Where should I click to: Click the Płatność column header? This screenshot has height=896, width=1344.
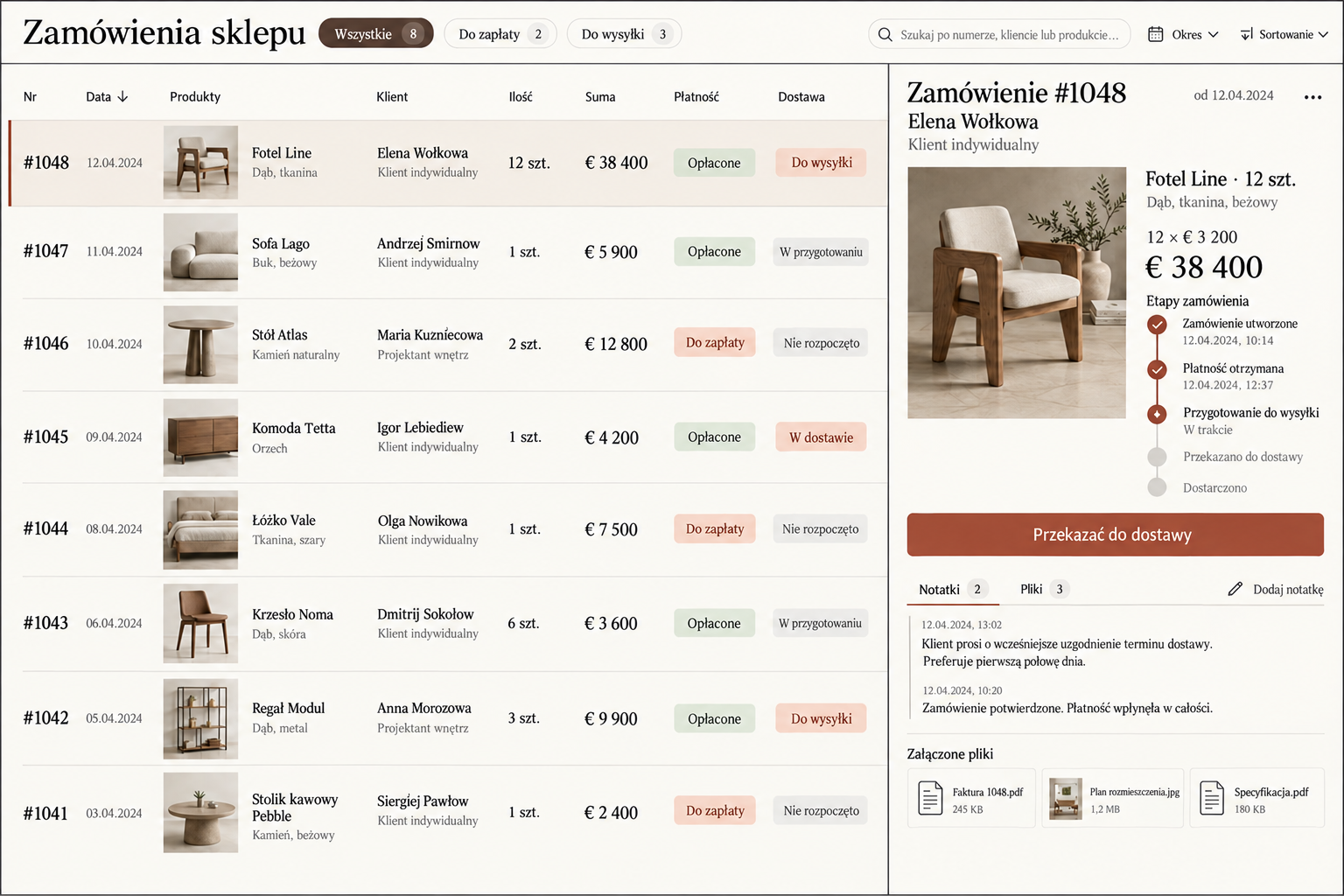pos(696,97)
